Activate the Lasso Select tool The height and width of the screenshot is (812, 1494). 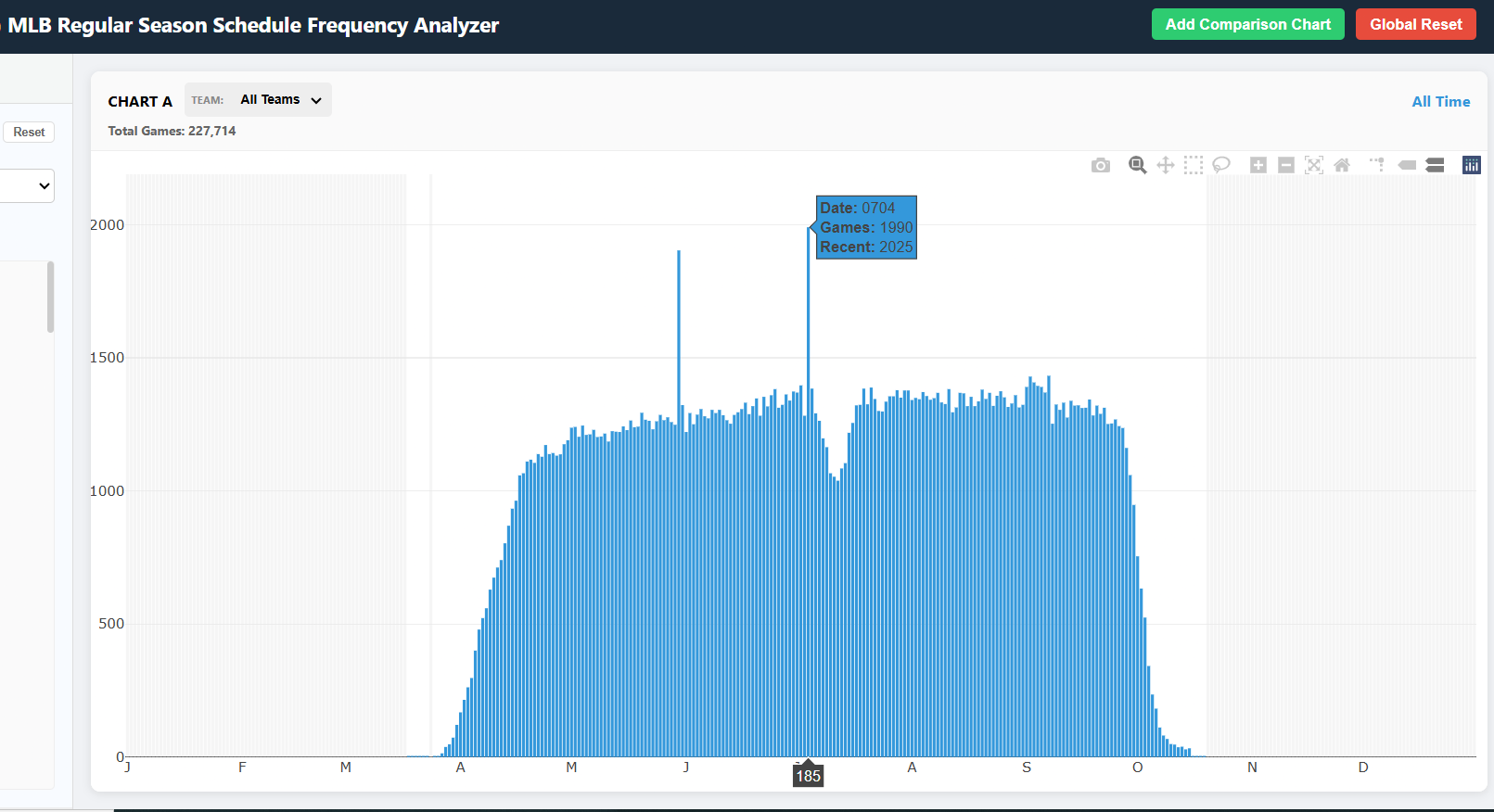pos(1221,165)
